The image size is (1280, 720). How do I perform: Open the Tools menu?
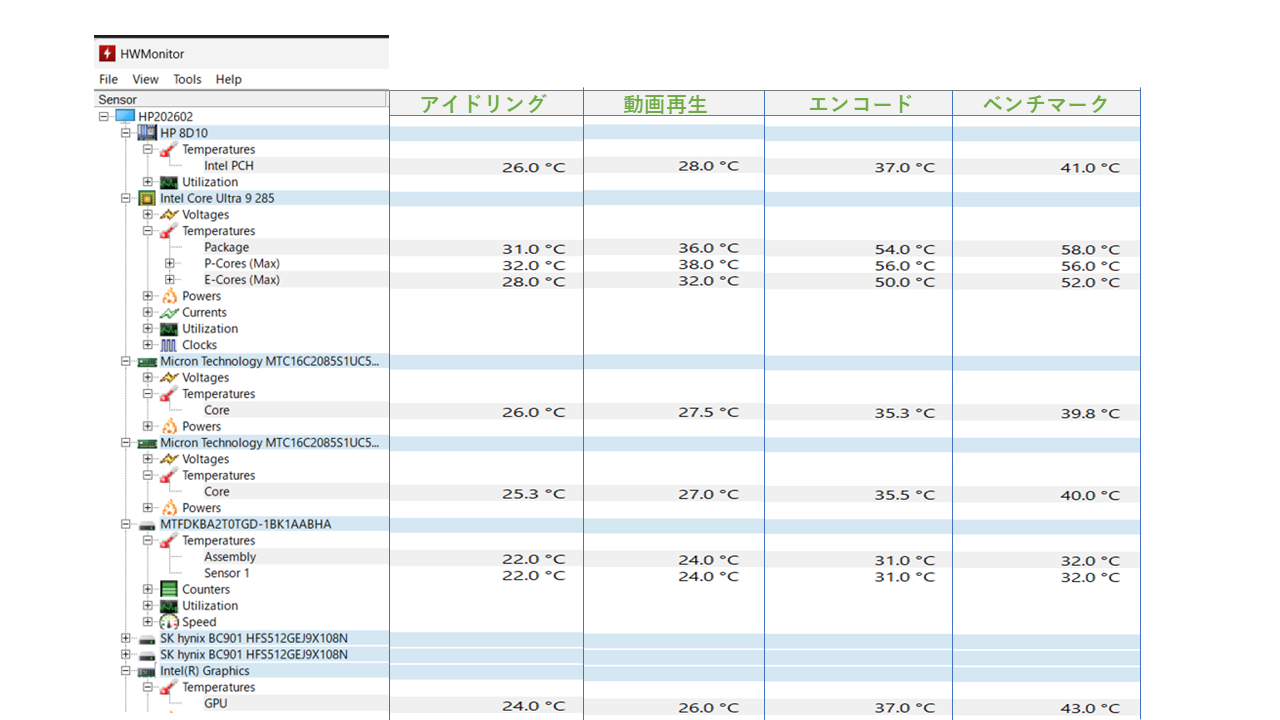(187, 79)
